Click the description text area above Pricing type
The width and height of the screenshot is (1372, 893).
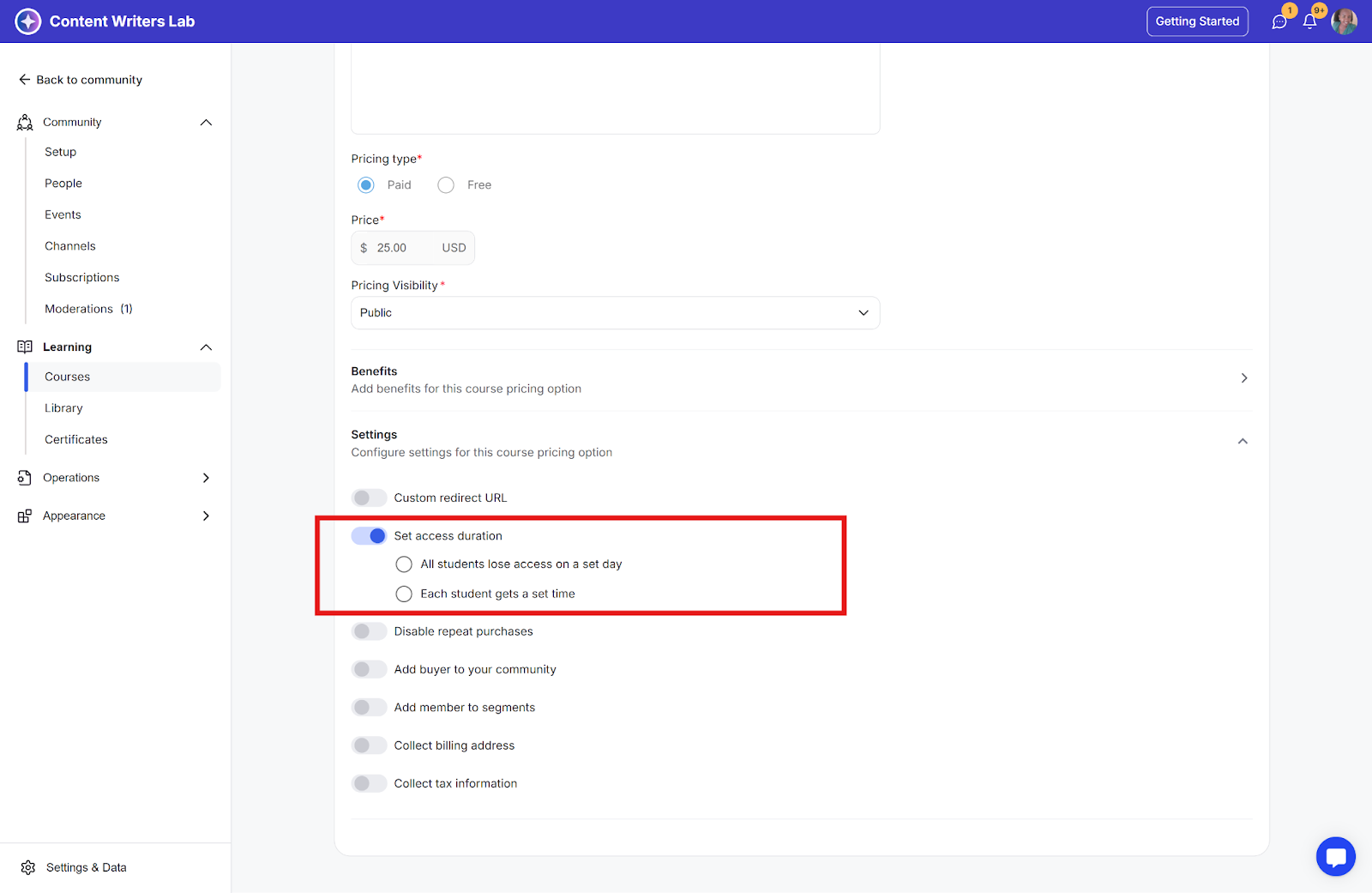tap(616, 89)
